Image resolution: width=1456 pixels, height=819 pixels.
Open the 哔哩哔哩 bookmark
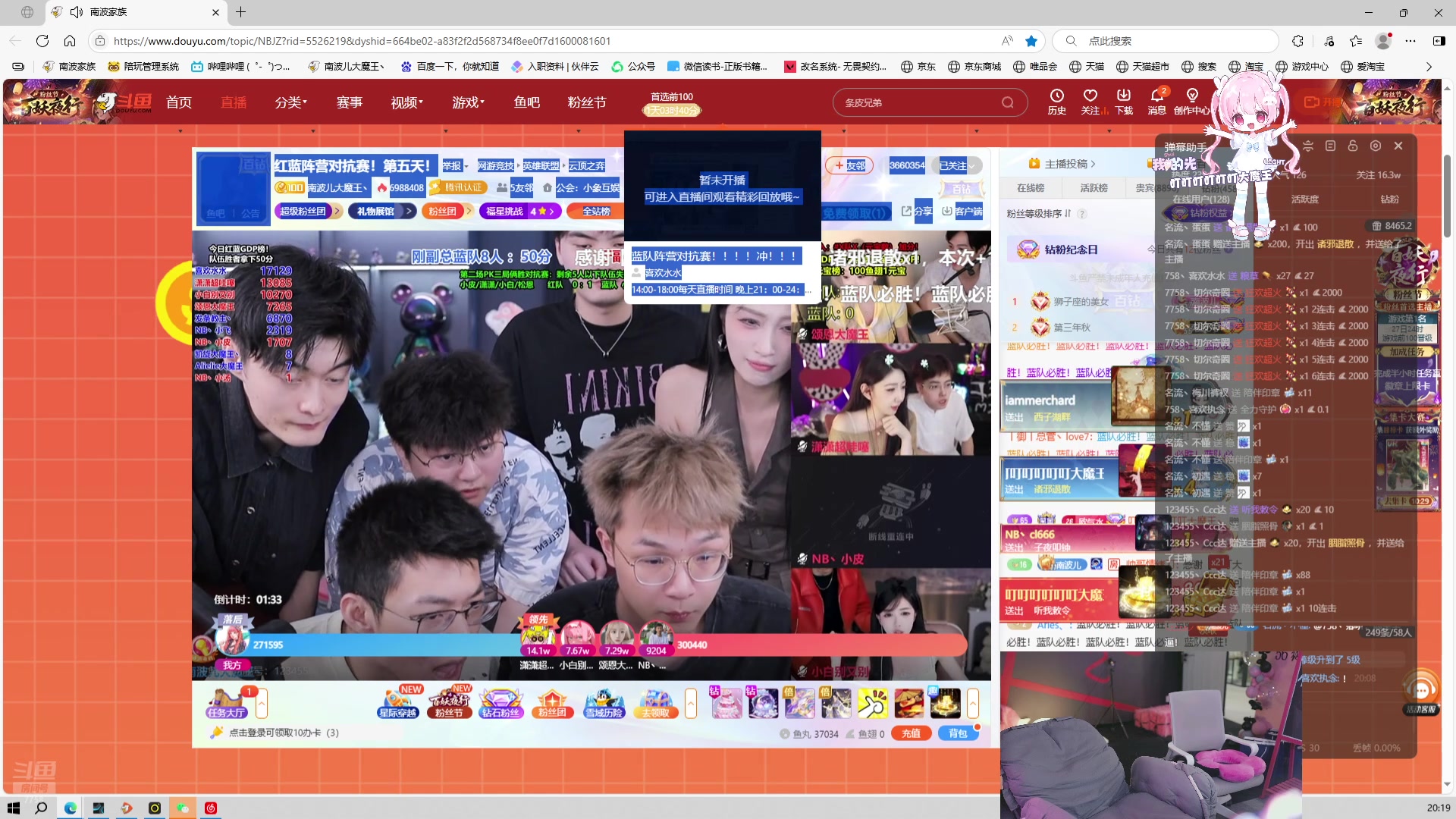pos(240,67)
